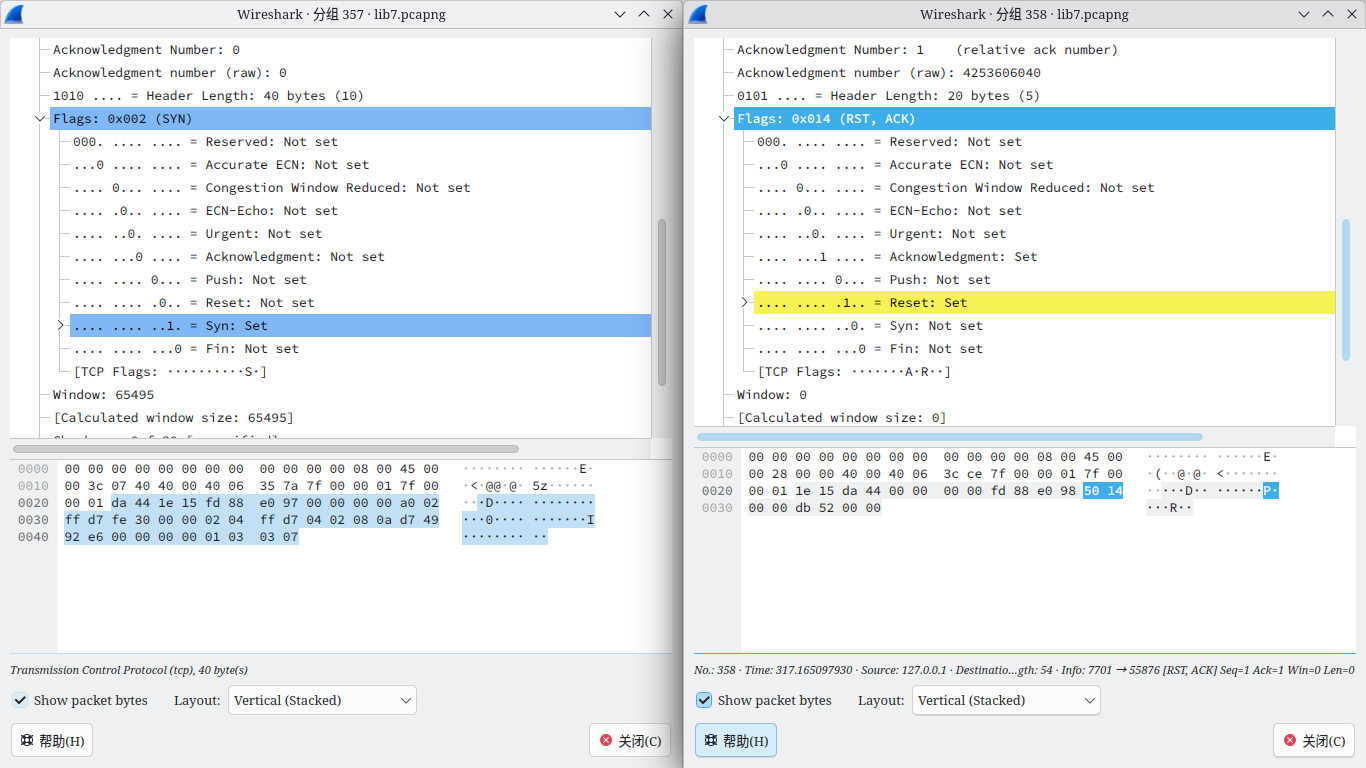Image resolution: width=1366 pixels, height=768 pixels.
Task: Close the packet 358 window with the title bar X
Action: tap(1351, 14)
